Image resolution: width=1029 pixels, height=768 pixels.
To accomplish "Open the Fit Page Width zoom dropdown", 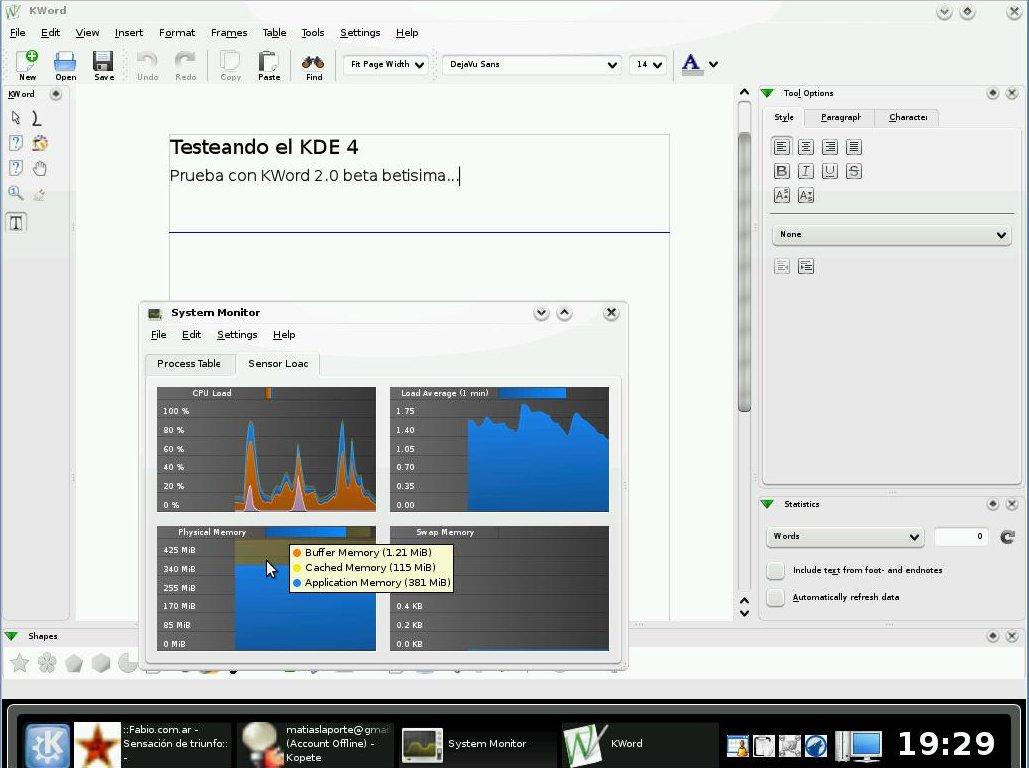I will click(x=387, y=64).
